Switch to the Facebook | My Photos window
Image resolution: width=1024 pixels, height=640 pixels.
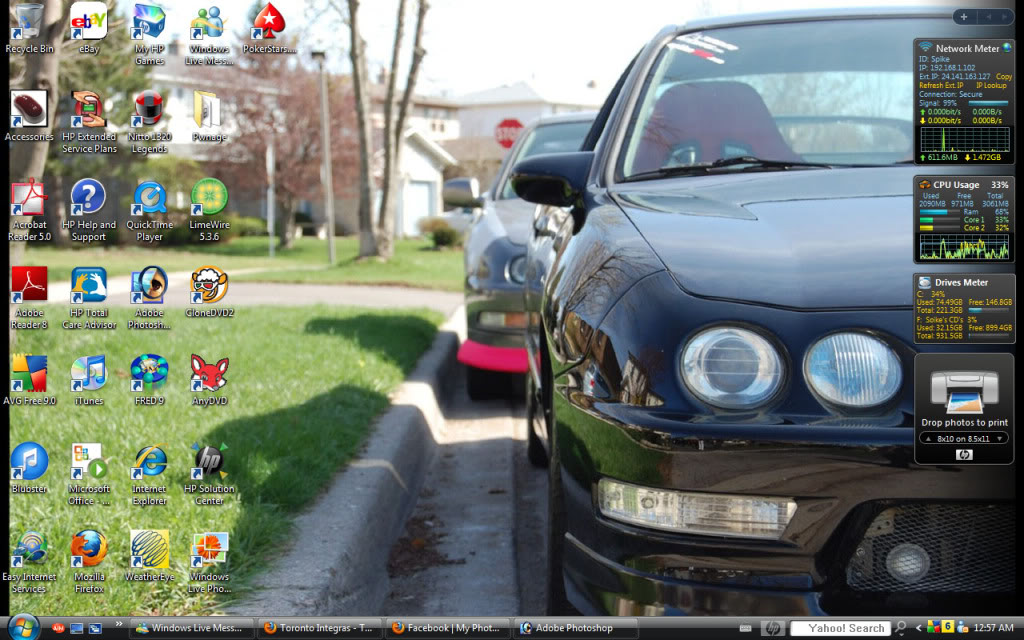click(446, 628)
